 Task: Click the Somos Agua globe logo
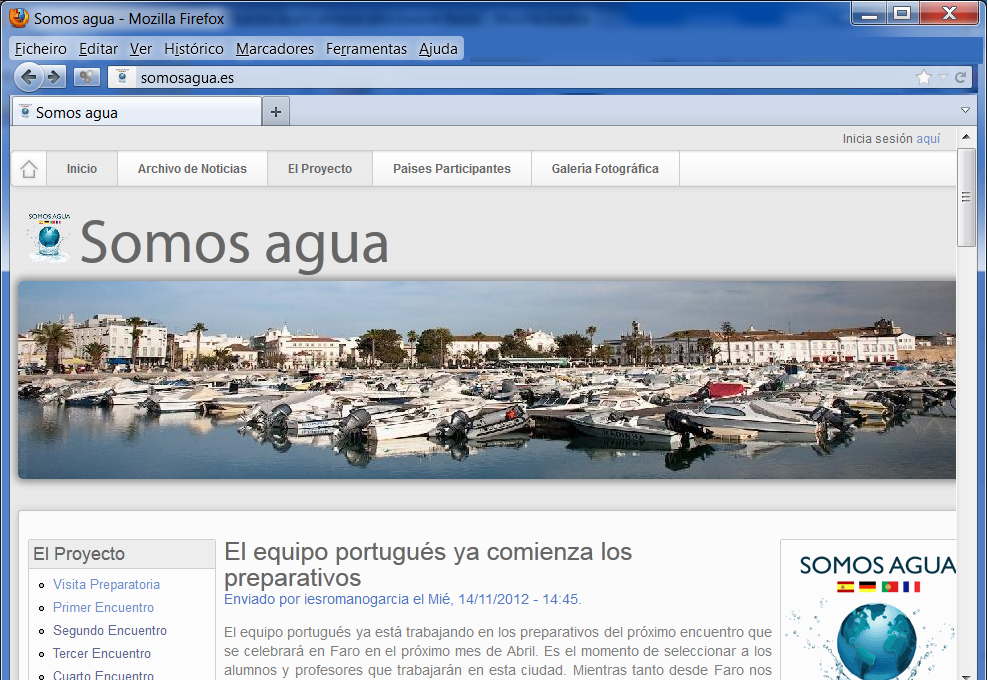pyautogui.click(x=48, y=238)
